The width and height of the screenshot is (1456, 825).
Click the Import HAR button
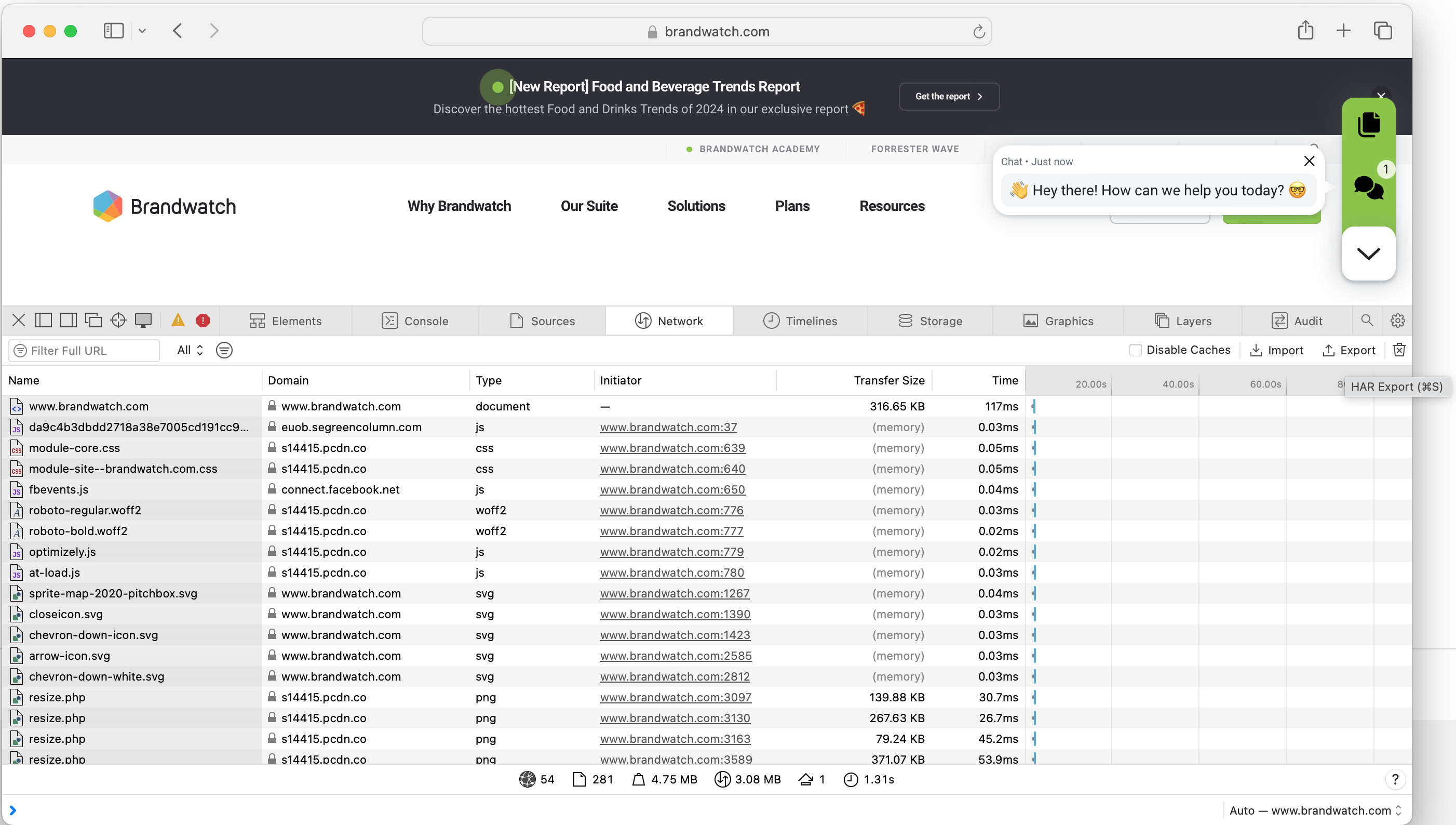(1276, 350)
